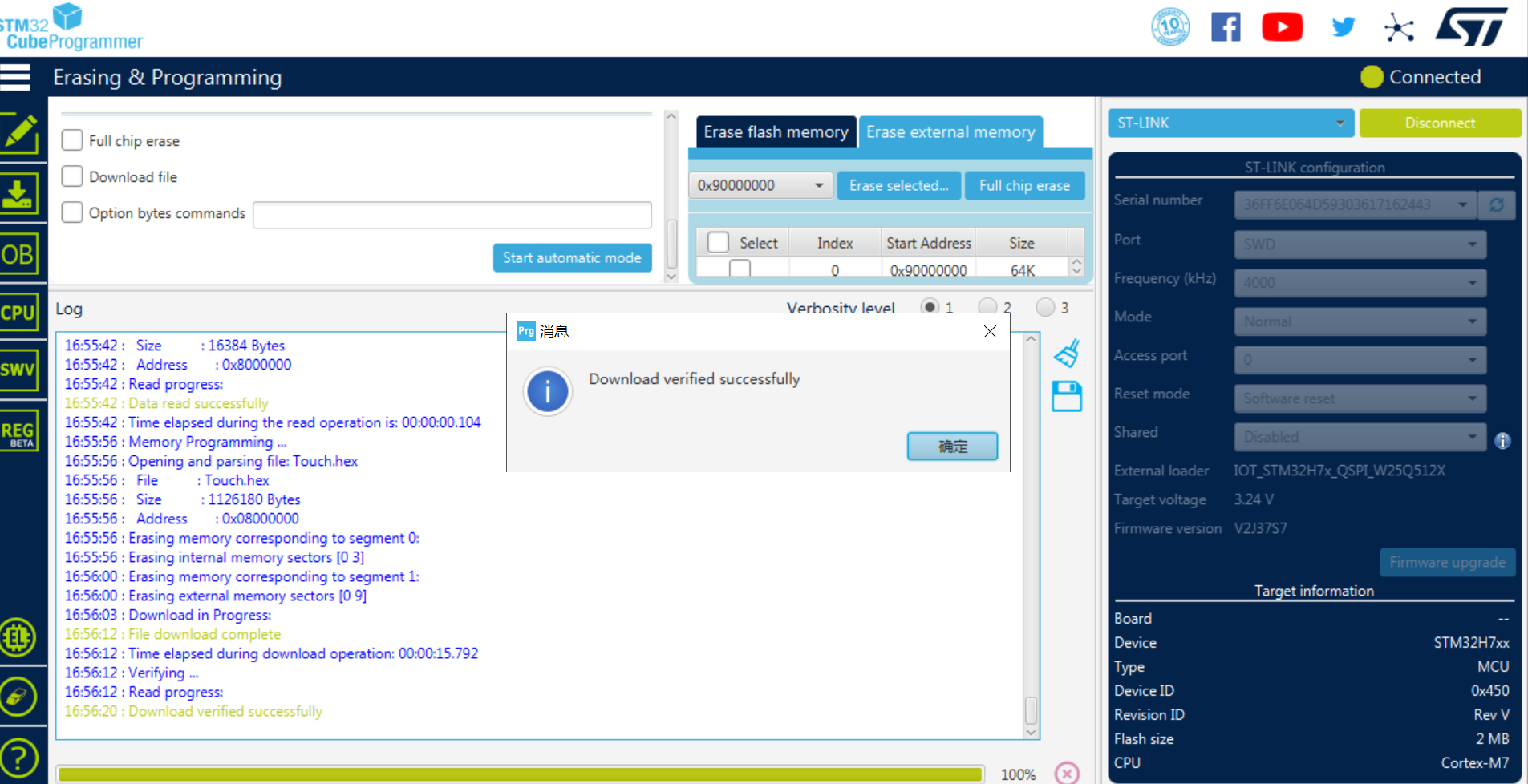Viewport: 1528px width, 784px height.
Task: Open the Port SWD dropdown
Action: click(x=1360, y=244)
